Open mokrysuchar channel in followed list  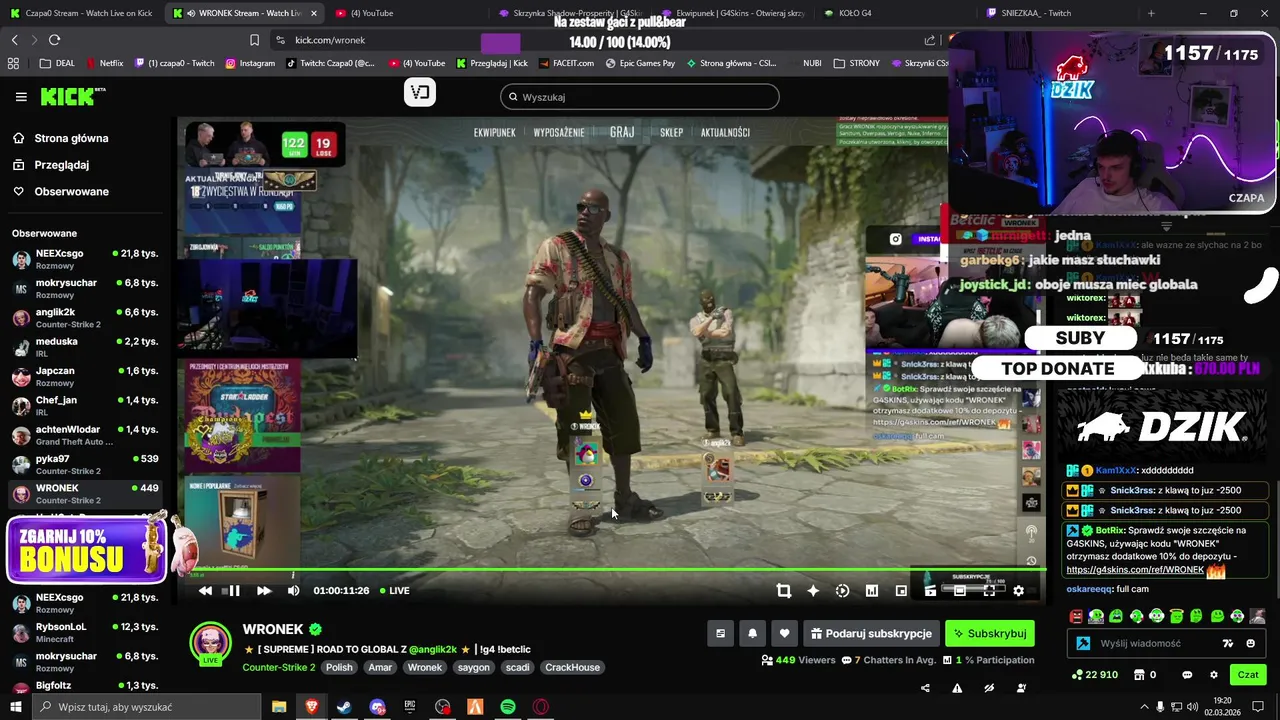tap(85, 288)
